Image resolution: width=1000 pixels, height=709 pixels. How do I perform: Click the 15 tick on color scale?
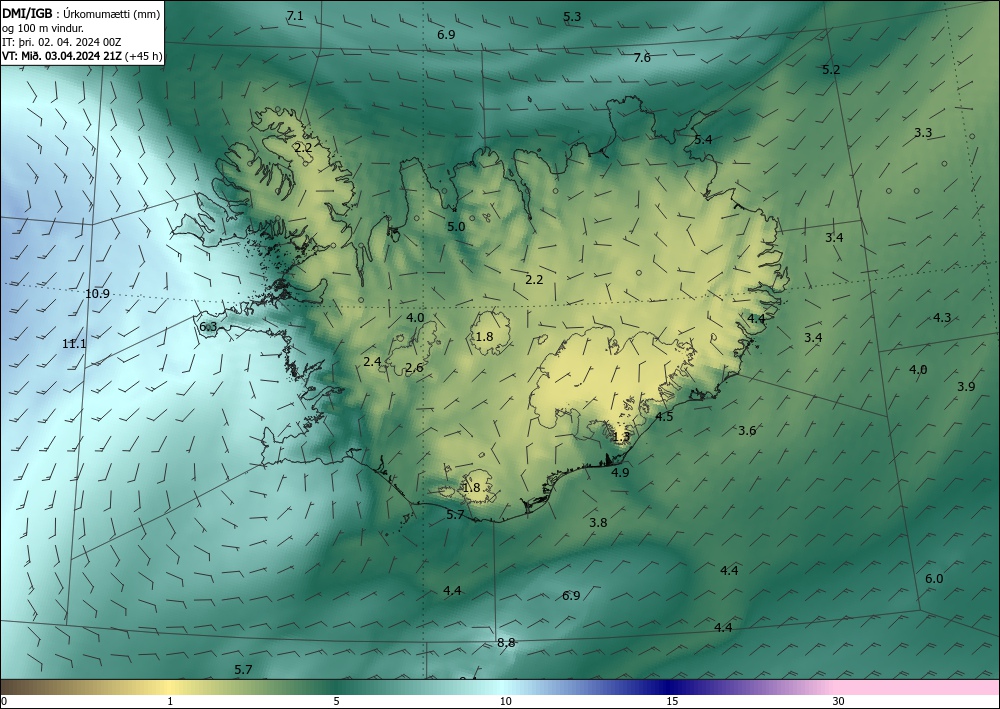click(672, 701)
